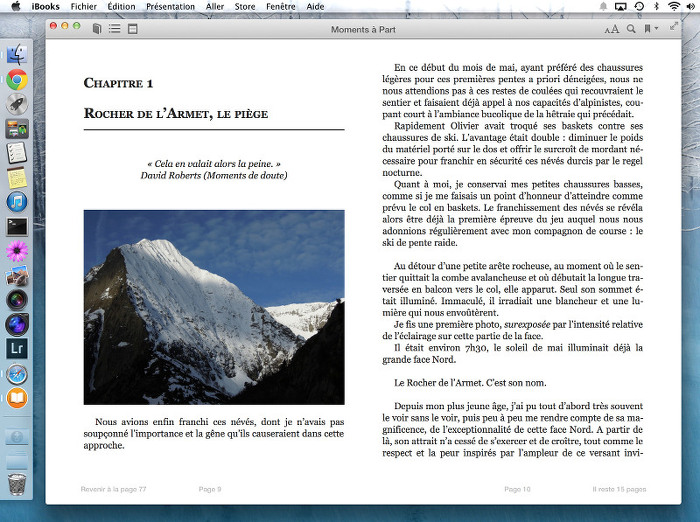700x522 pixels.
Task: Open Mission Control icon in Dock
Action: (17, 129)
